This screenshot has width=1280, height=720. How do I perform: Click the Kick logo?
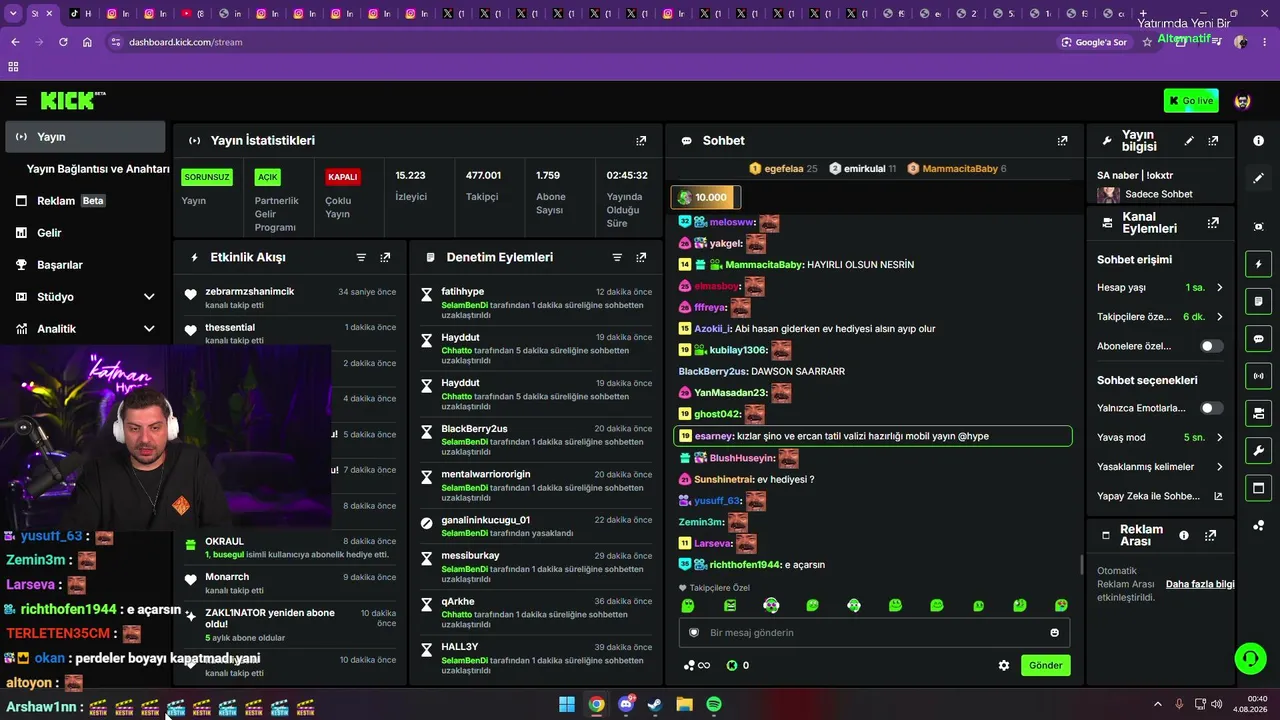73,100
